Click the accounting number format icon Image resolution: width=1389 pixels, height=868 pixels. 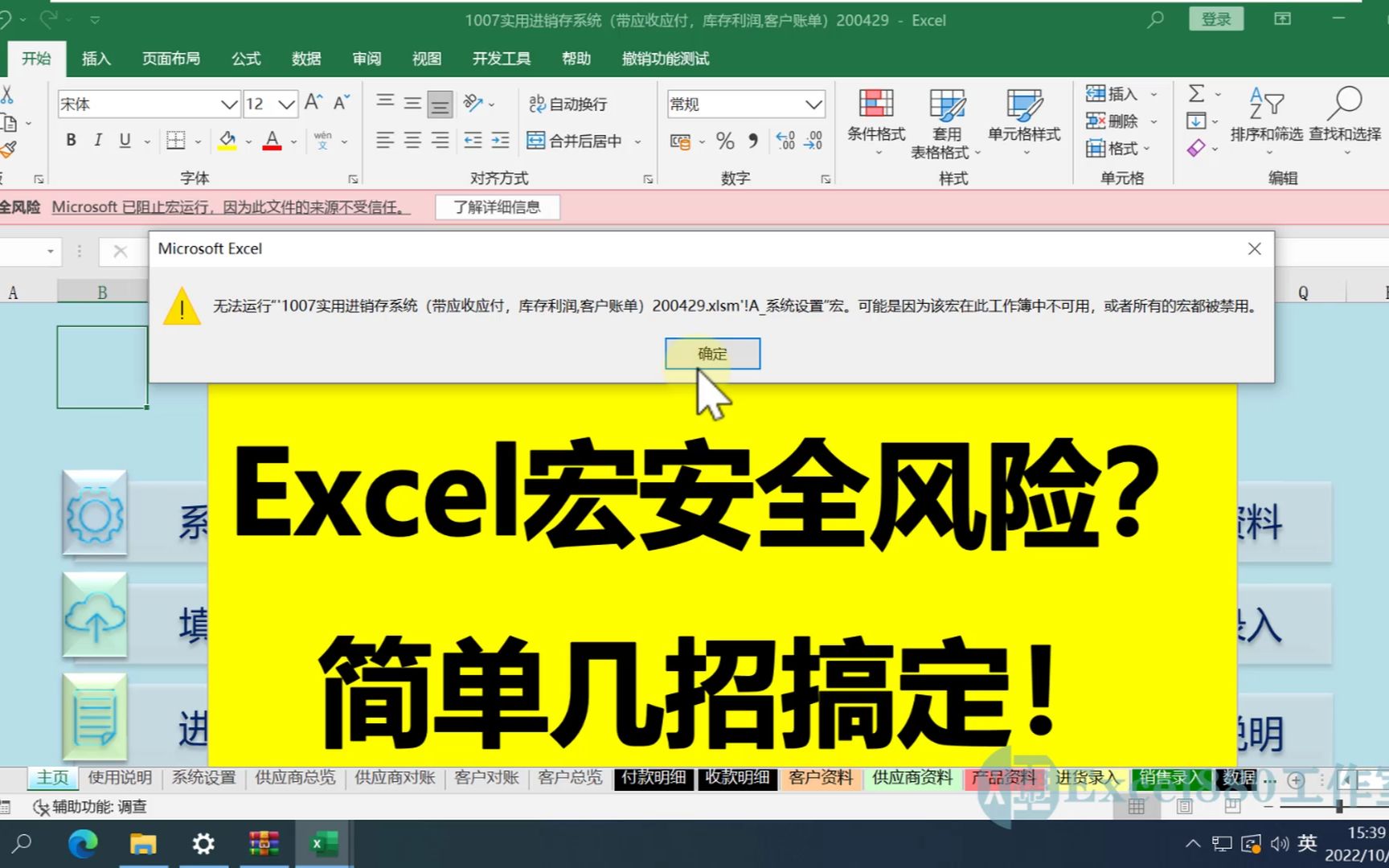680,141
